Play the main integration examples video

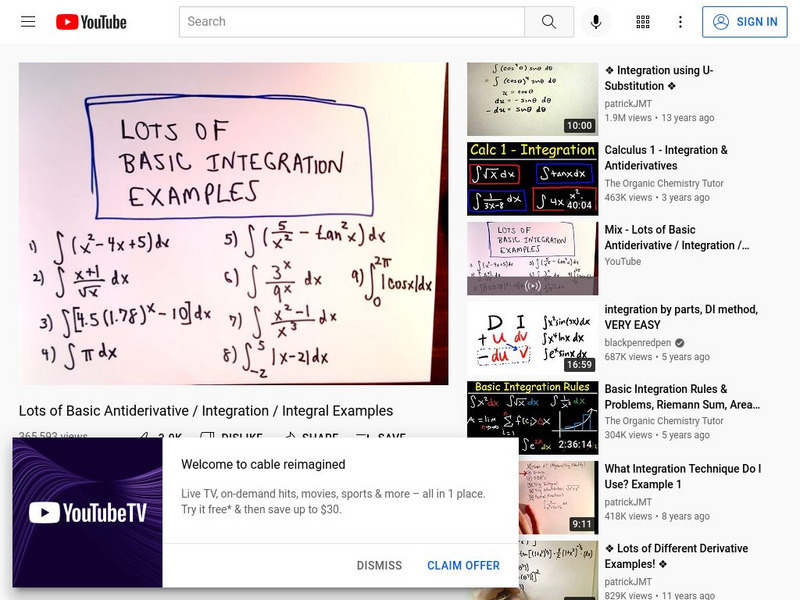(234, 224)
